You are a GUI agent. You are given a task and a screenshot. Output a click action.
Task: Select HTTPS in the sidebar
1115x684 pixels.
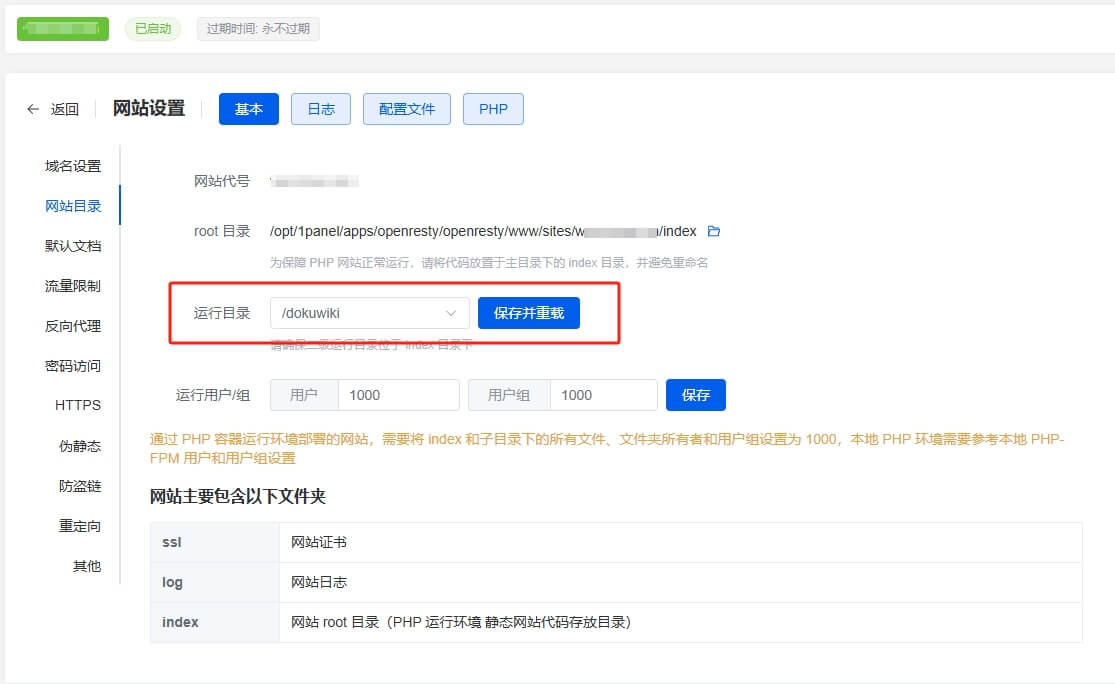click(x=78, y=405)
